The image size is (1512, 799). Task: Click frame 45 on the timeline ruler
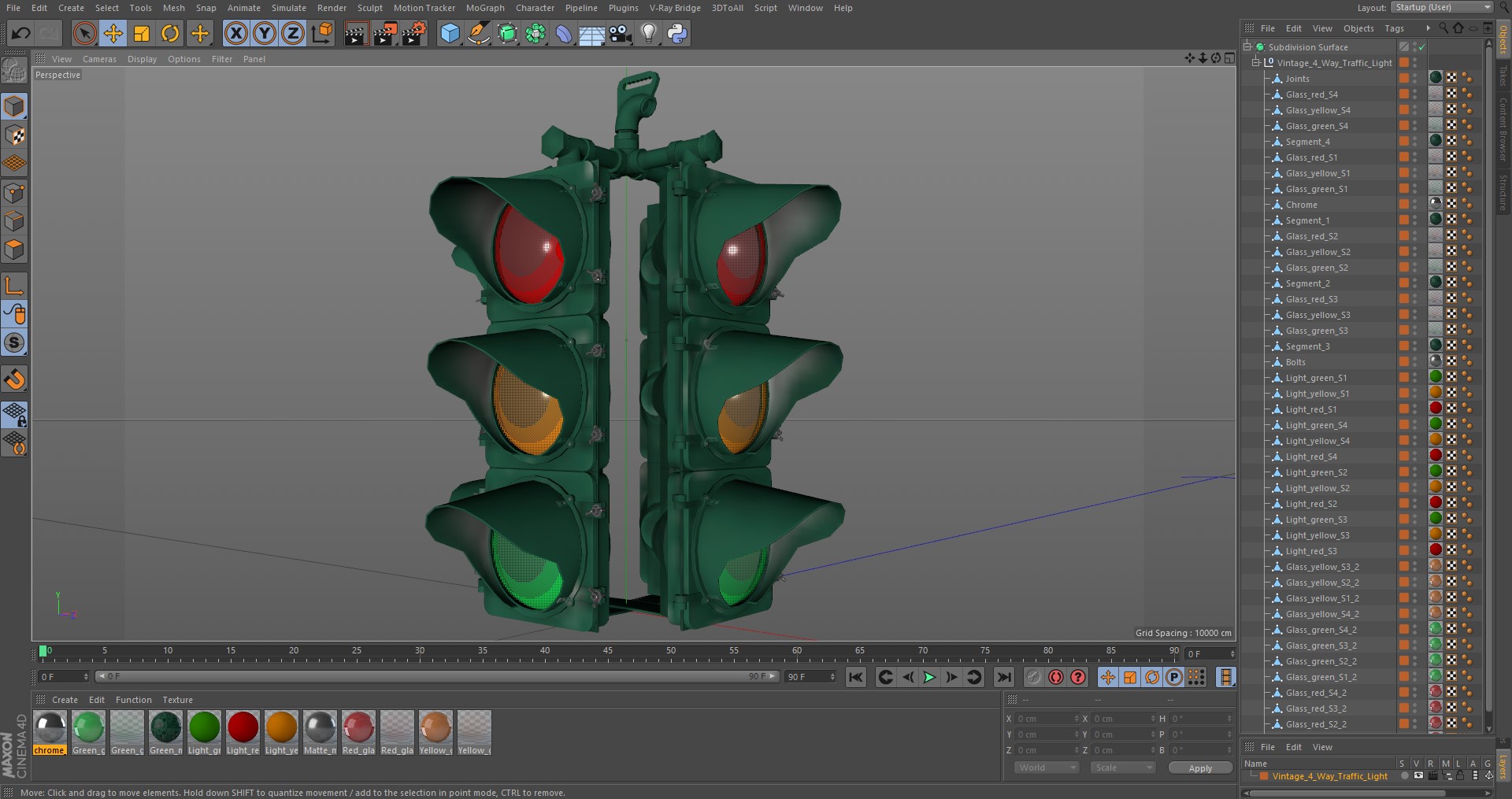608,652
